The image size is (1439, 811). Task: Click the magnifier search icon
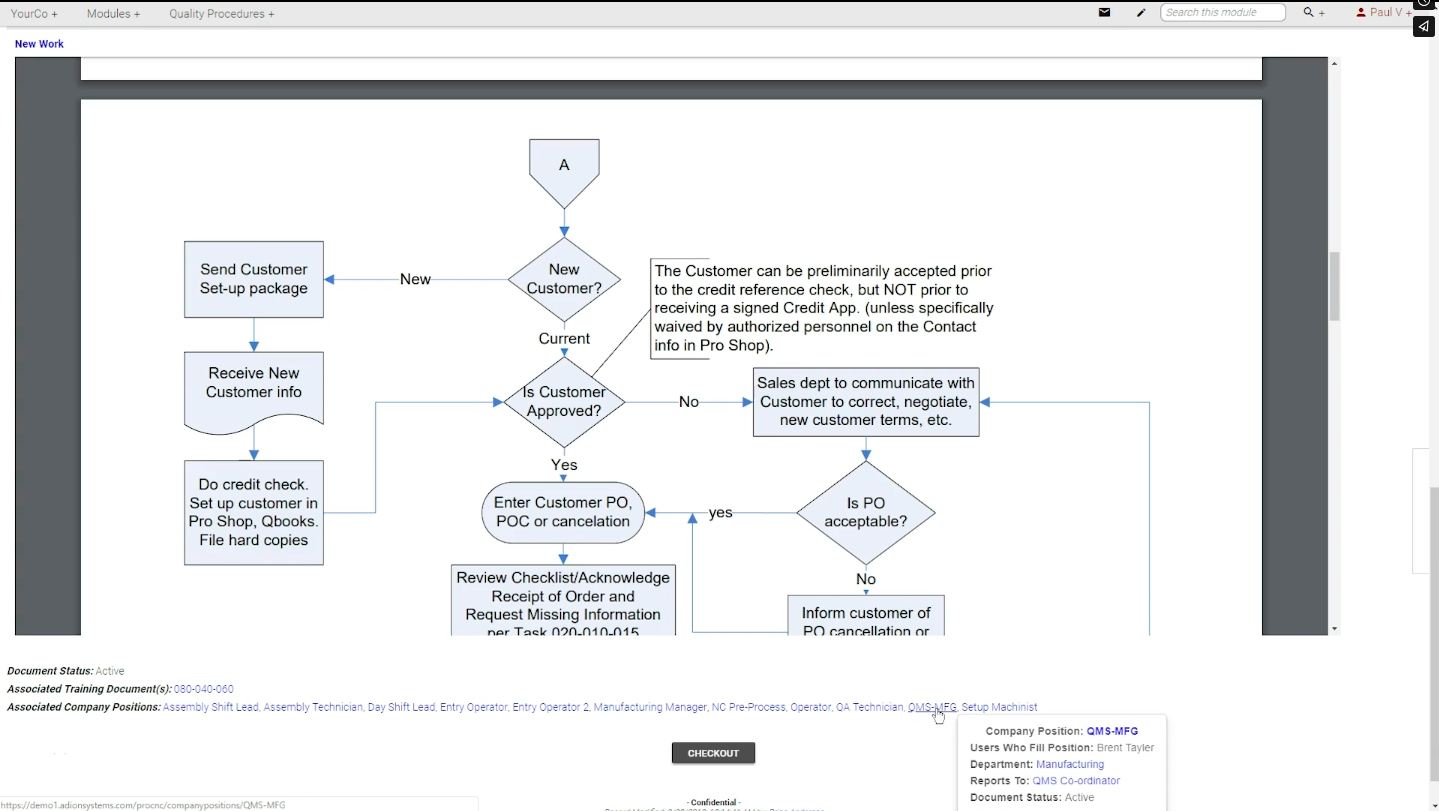coord(1308,13)
